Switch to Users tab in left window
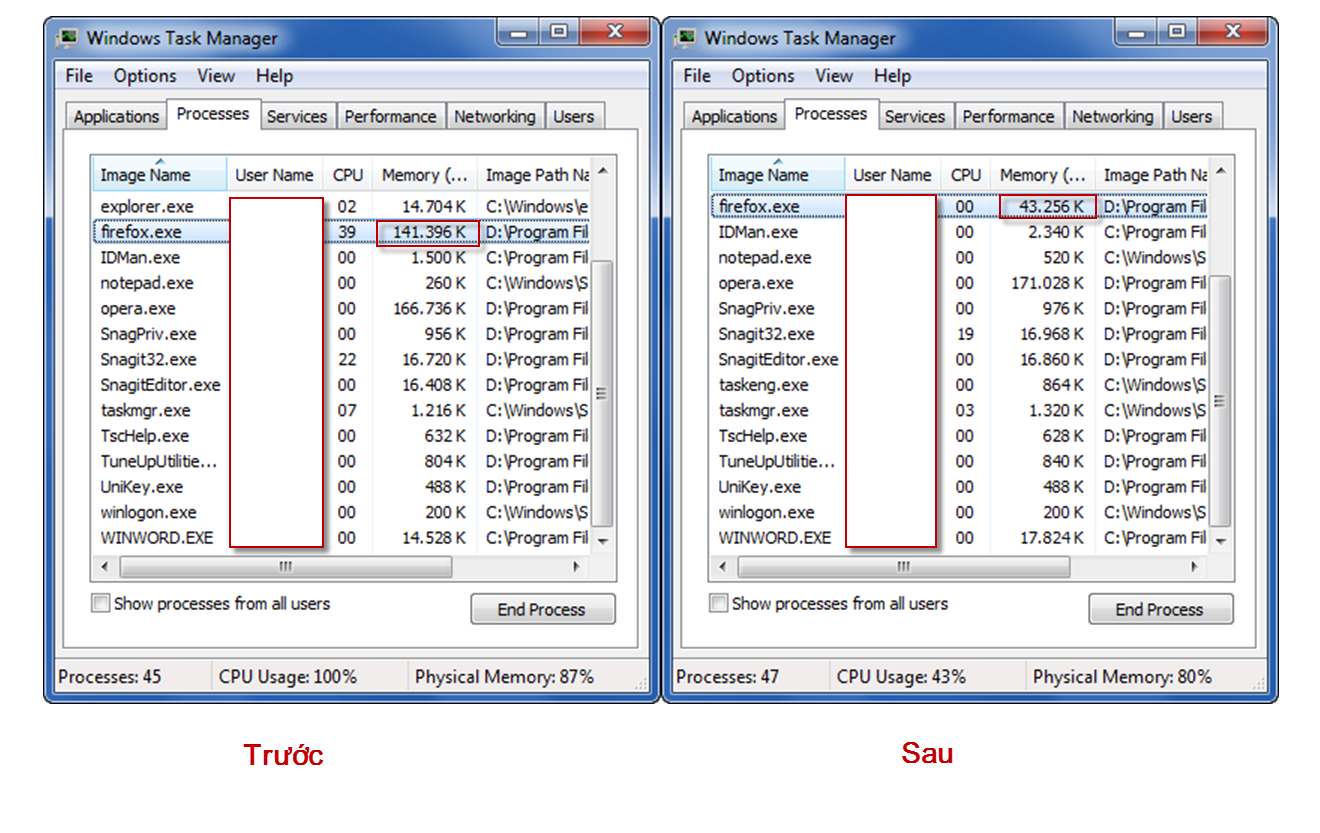Image resolution: width=1320 pixels, height=833 pixels. (574, 117)
